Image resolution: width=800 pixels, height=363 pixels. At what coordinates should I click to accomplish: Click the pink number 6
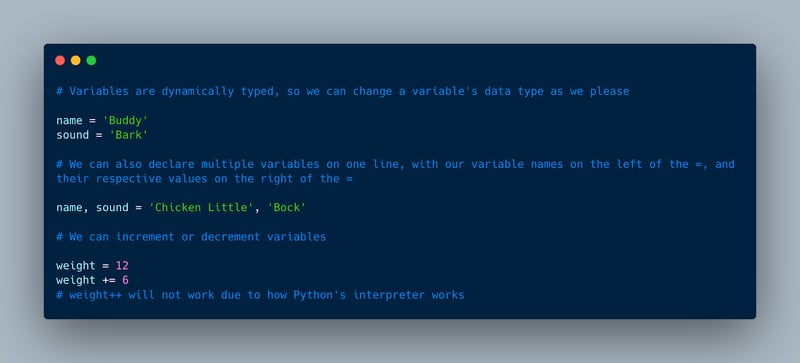(126, 280)
